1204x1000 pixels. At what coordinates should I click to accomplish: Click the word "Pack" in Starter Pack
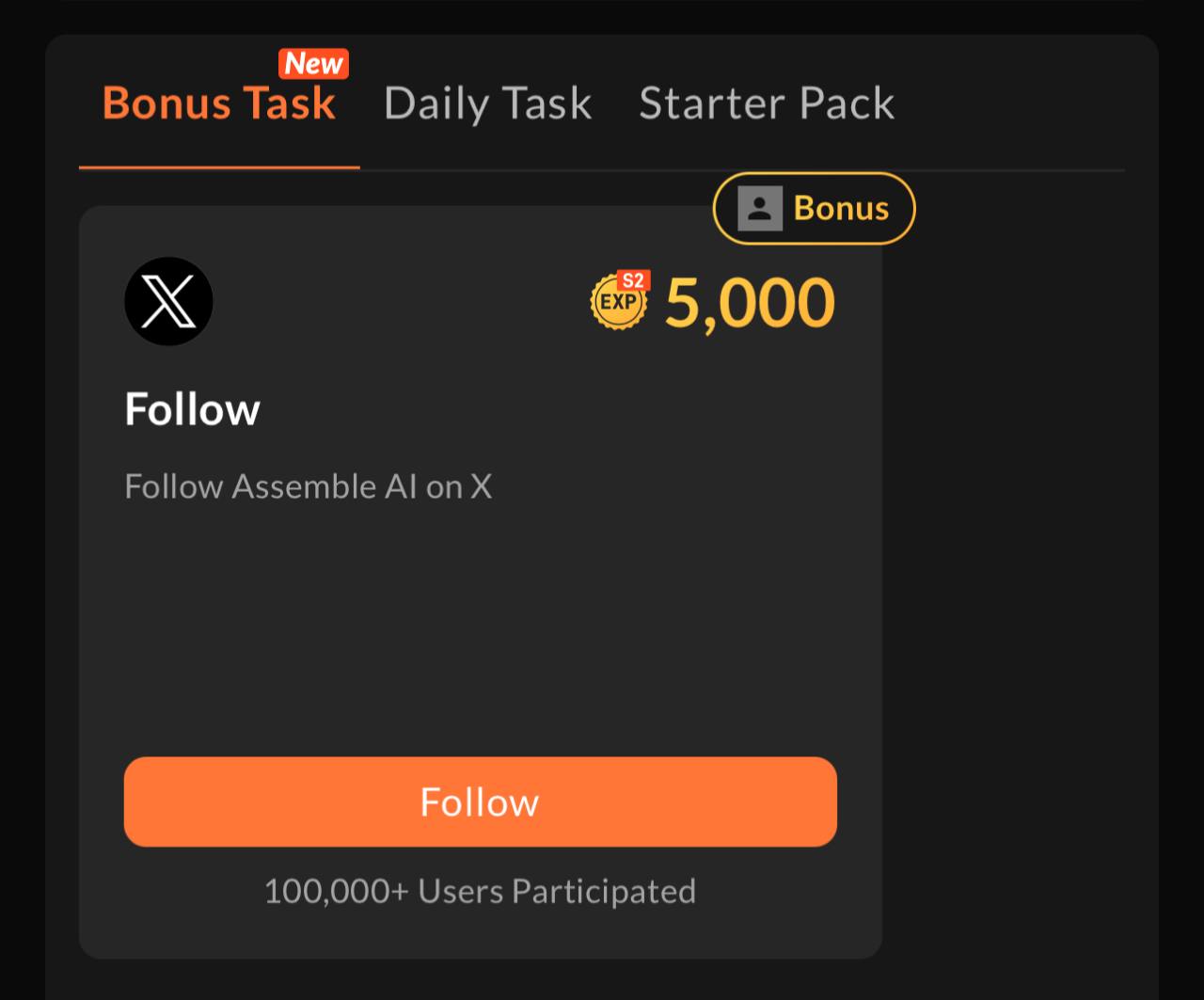point(847,103)
